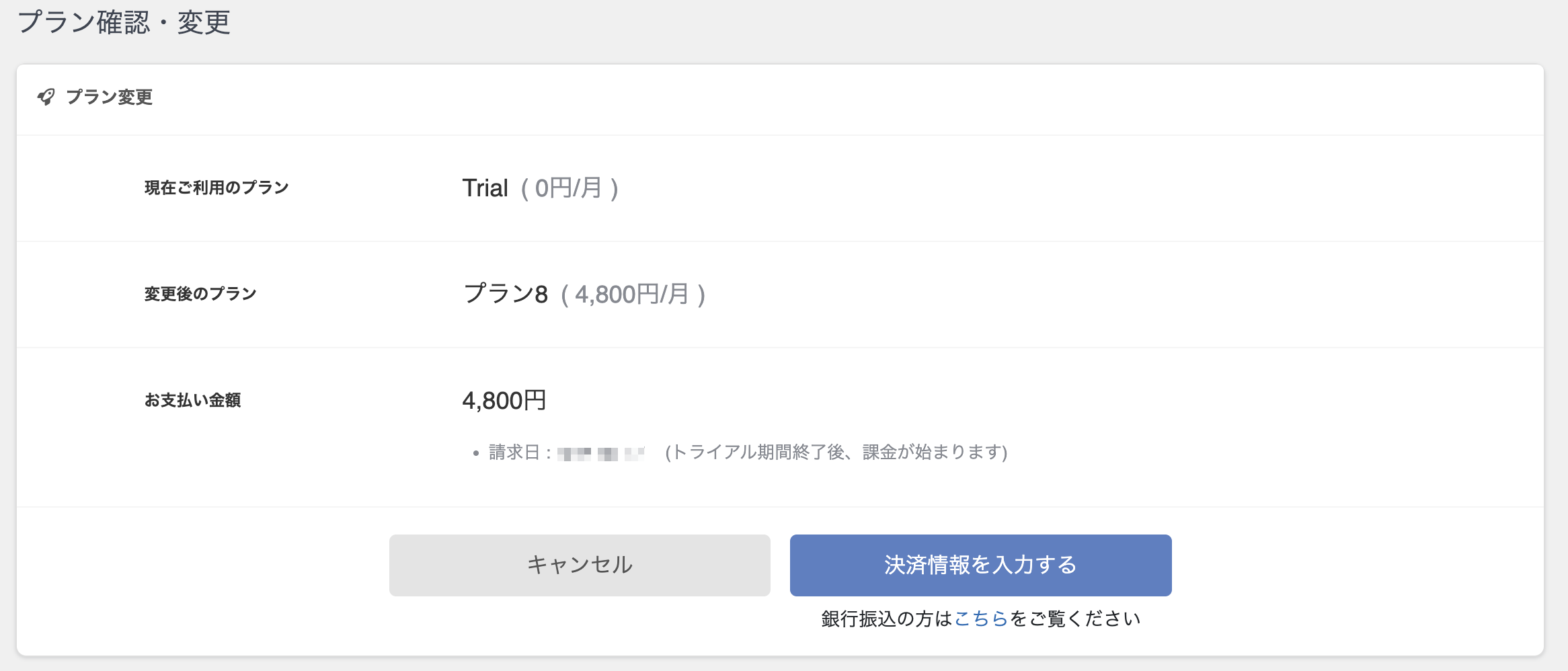
Task: Select the お支払い金額 label
Action: (x=193, y=400)
